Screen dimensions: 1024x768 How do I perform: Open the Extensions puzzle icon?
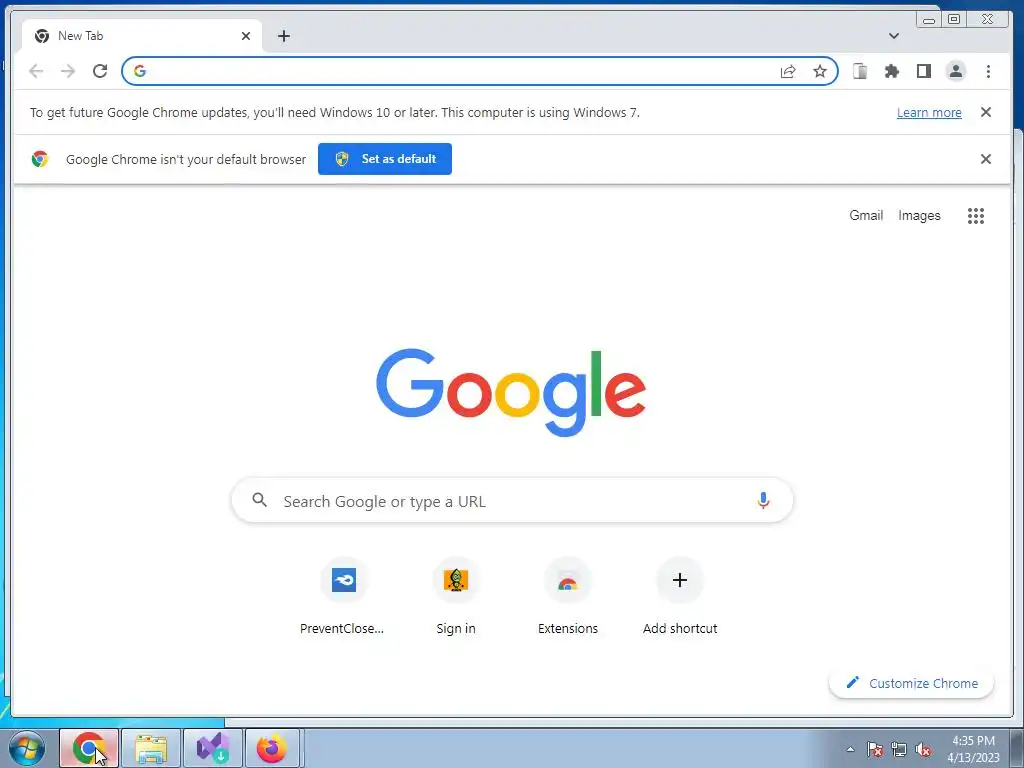892,71
